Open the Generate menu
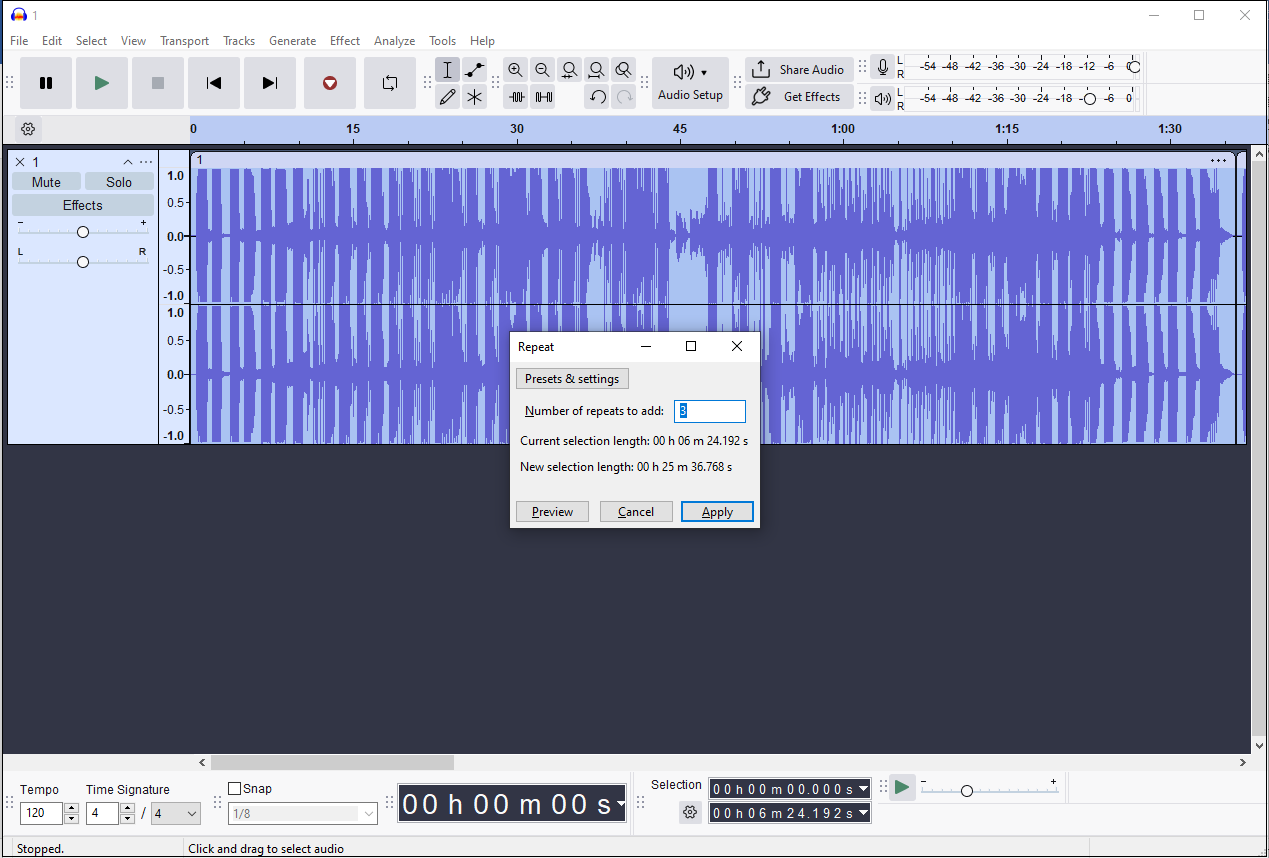Image resolution: width=1269 pixels, height=858 pixels. pos(293,41)
